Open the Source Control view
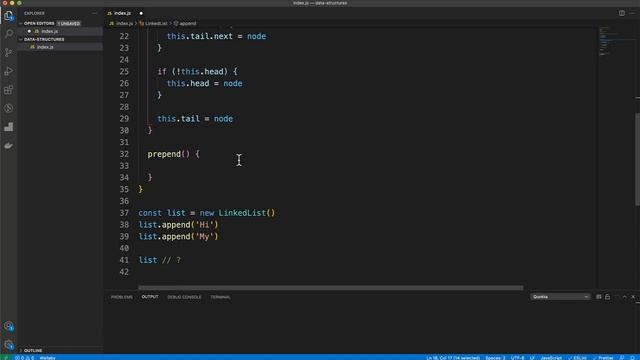The image size is (640, 360). [x=9, y=52]
